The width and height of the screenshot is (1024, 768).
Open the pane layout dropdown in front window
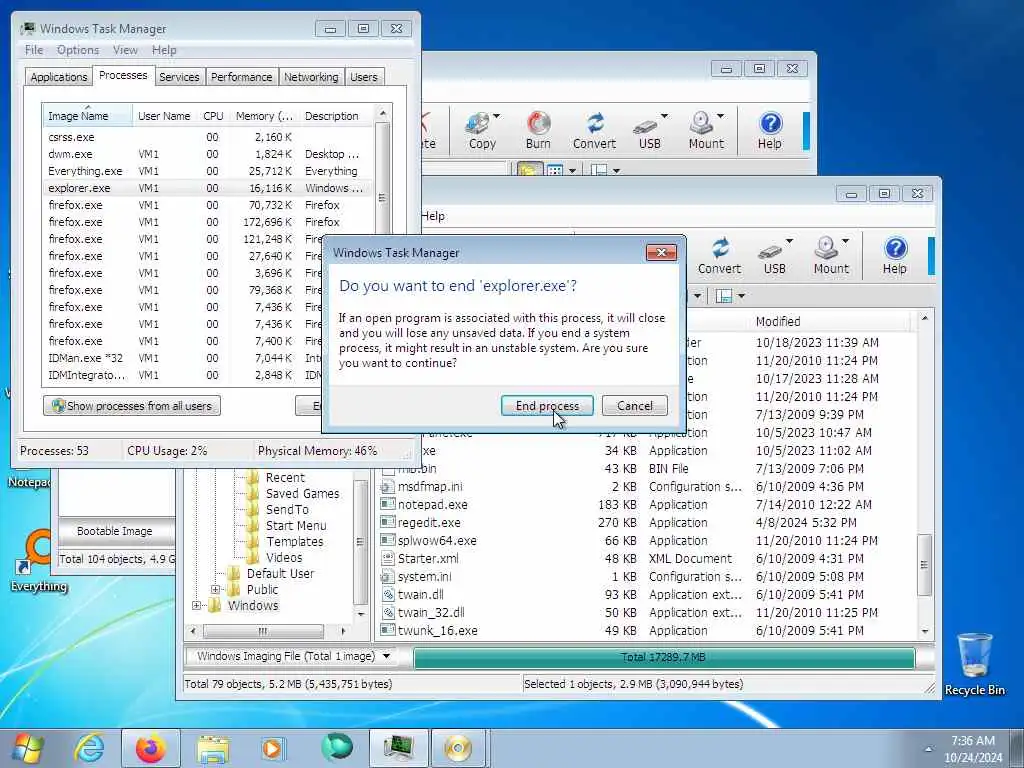742,296
